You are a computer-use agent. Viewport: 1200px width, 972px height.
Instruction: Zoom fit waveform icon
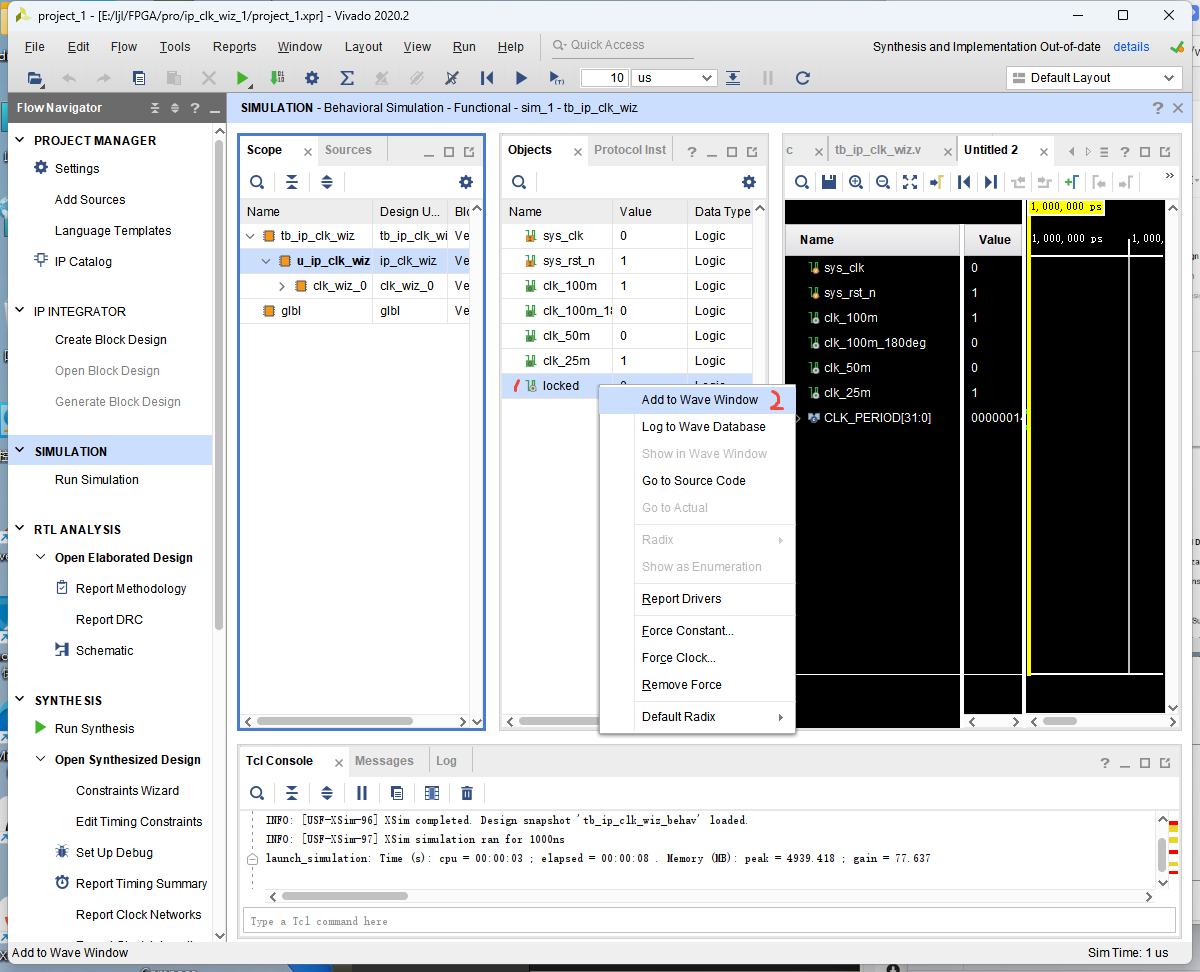click(910, 182)
